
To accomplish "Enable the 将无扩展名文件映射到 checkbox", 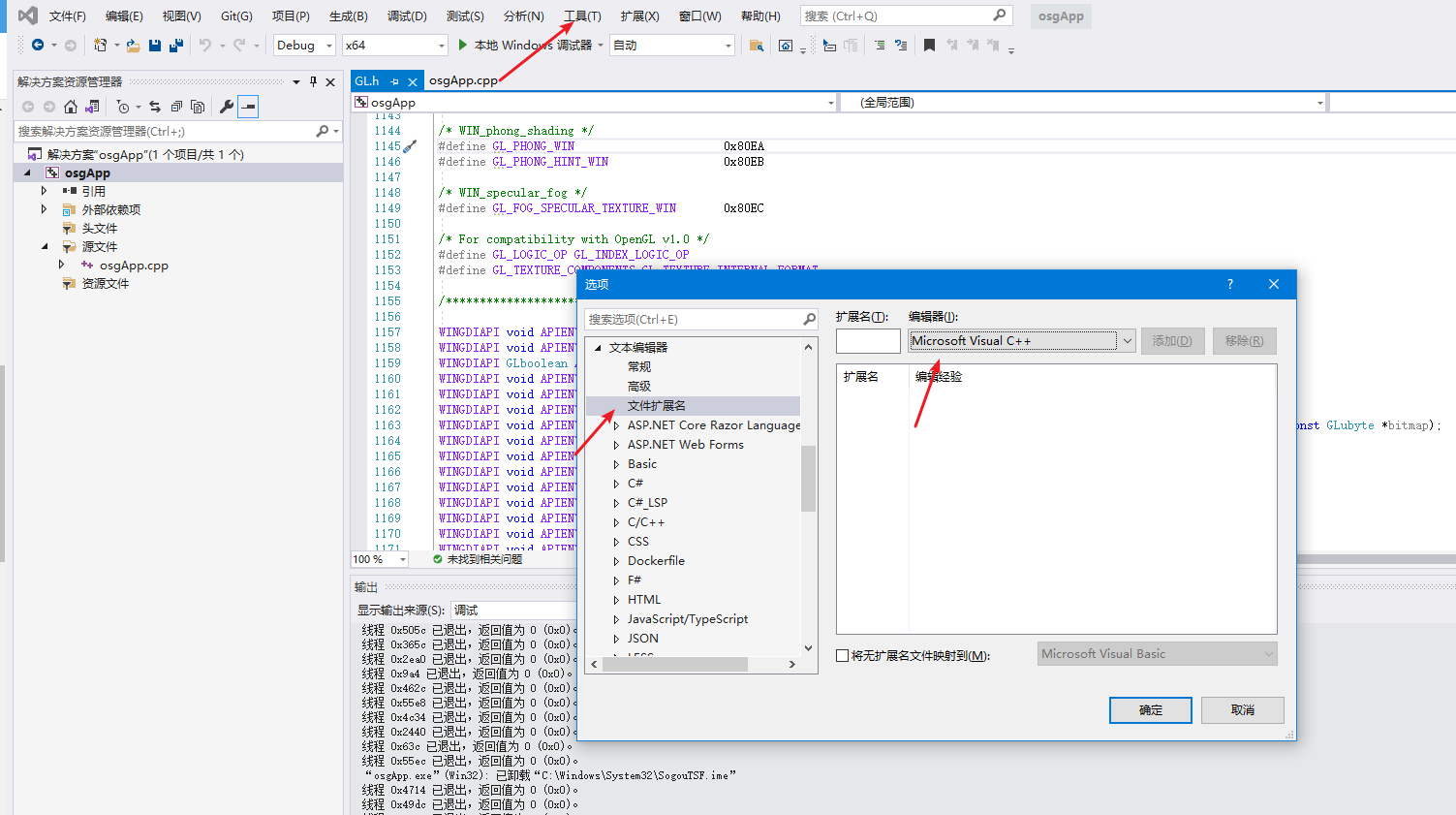I will [842, 655].
